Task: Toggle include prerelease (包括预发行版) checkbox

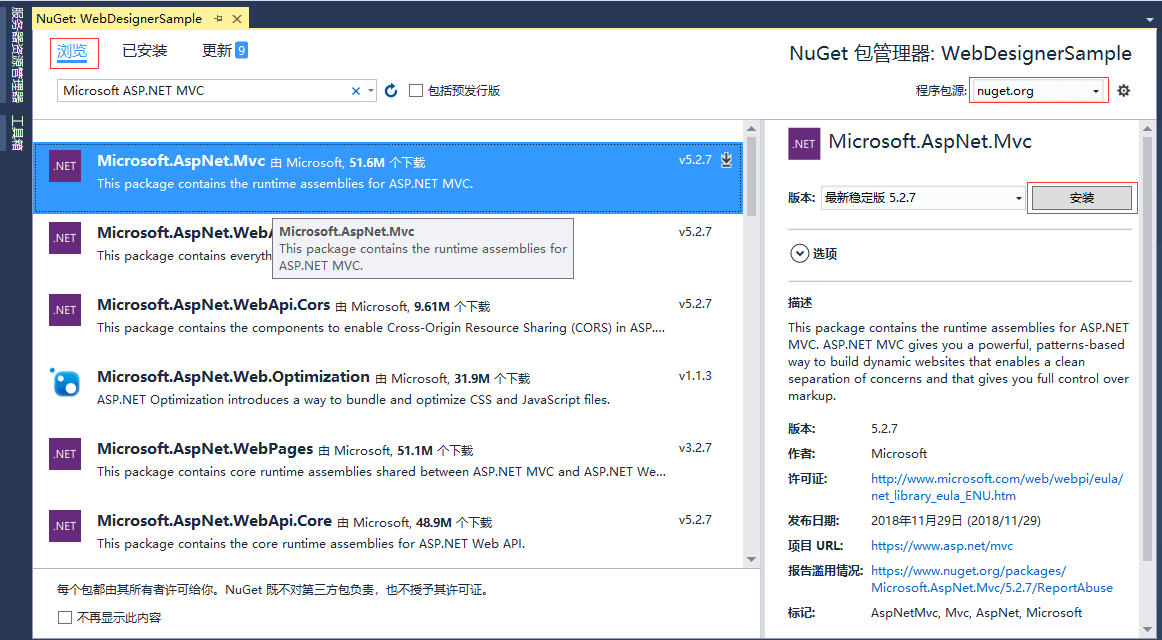Action: [416, 90]
